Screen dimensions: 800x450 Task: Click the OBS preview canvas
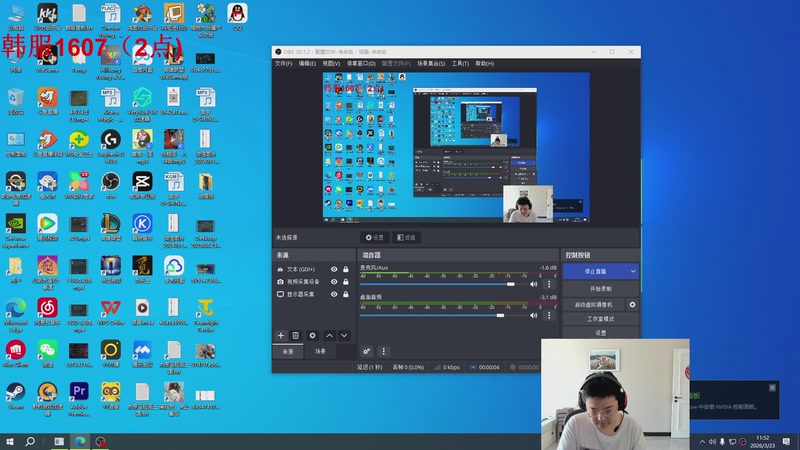point(456,147)
